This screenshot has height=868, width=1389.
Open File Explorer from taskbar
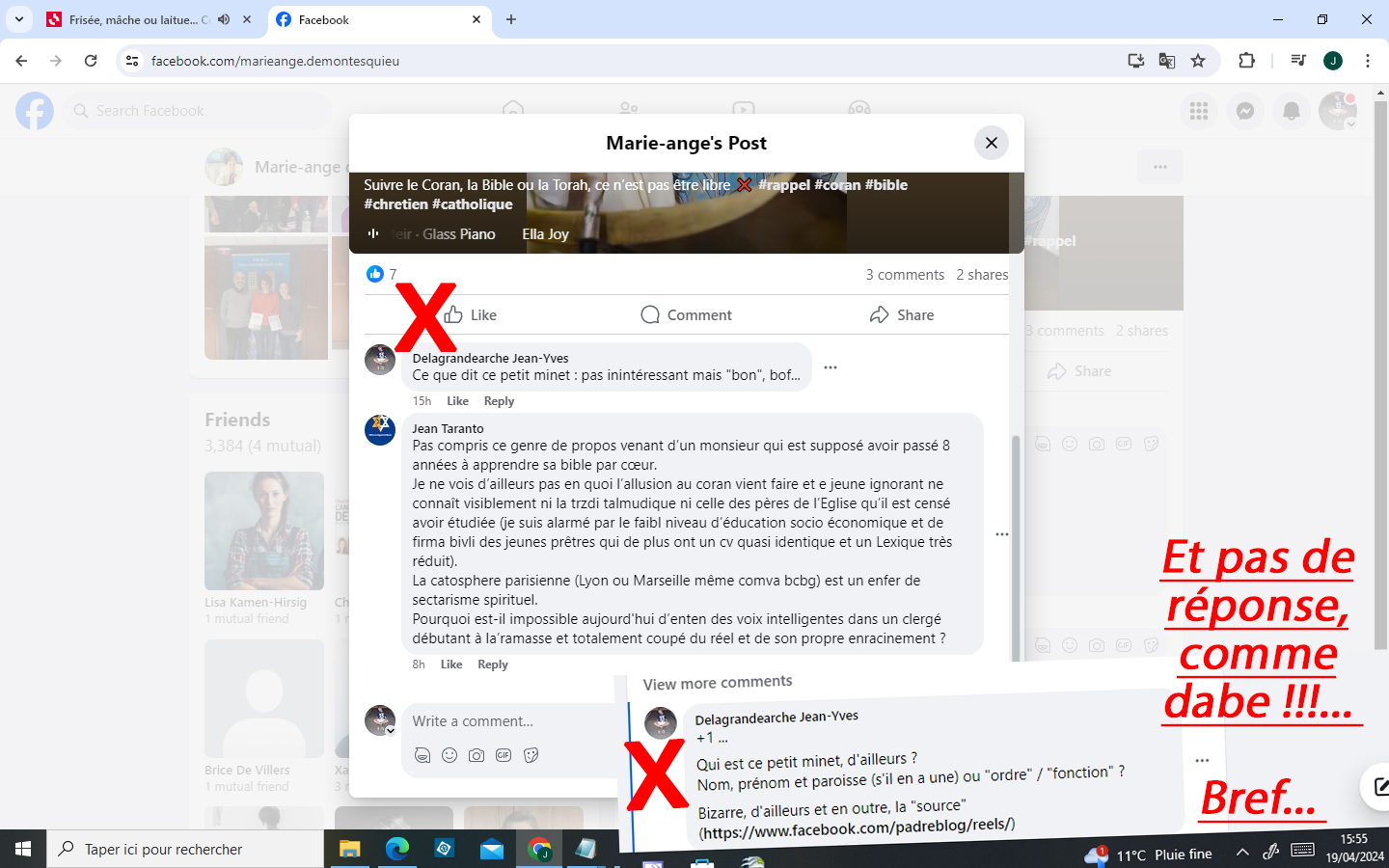coord(349,849)
